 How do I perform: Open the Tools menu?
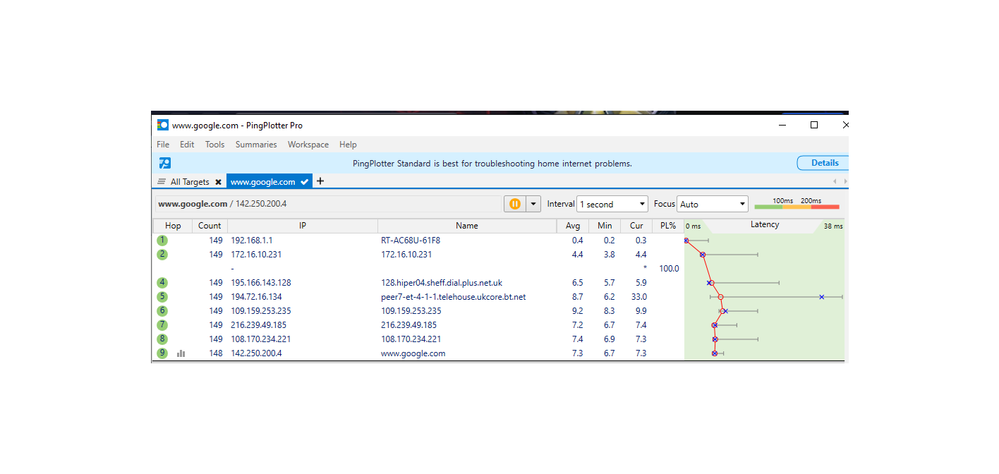(x=215, y=145)
